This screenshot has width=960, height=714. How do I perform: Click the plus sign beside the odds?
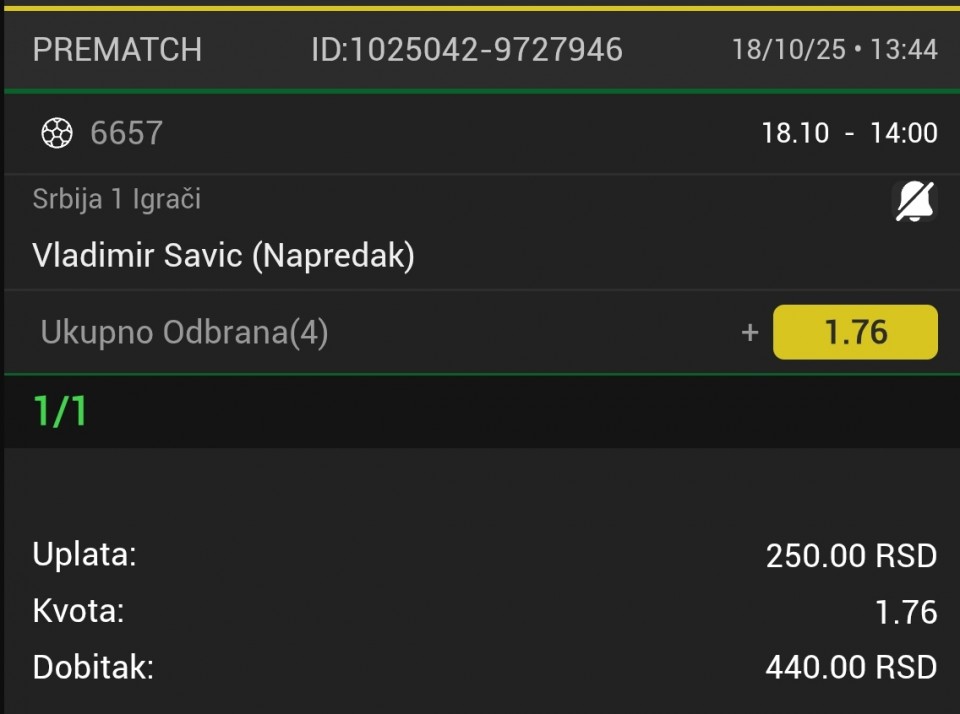[750, 333]
